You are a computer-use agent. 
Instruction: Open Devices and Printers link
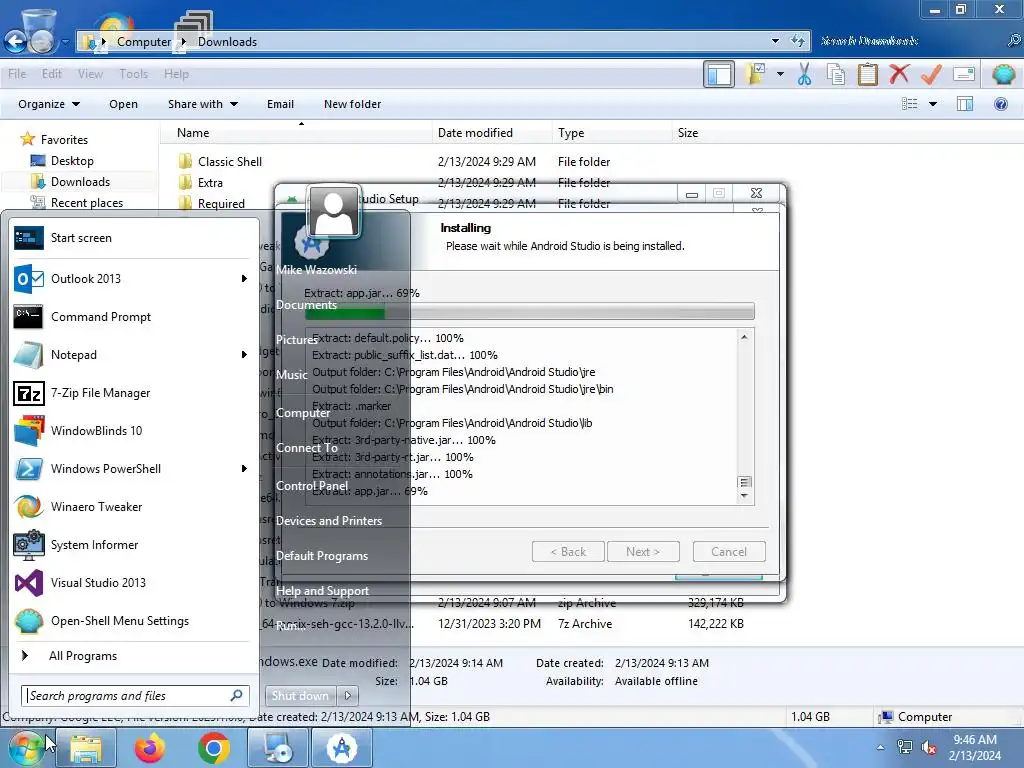click(328, 520)
